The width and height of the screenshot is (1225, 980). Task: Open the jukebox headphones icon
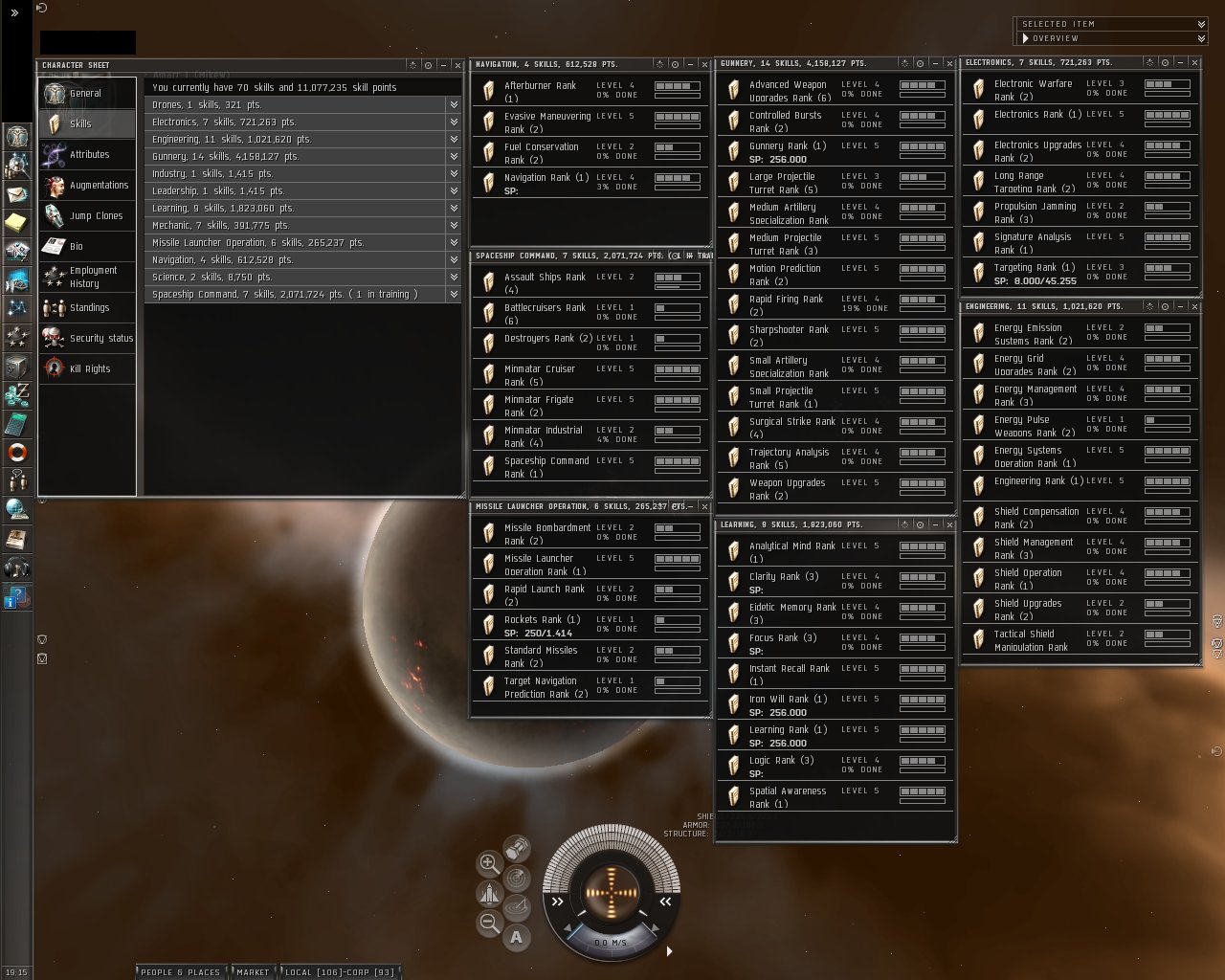(x=17, y=567)
